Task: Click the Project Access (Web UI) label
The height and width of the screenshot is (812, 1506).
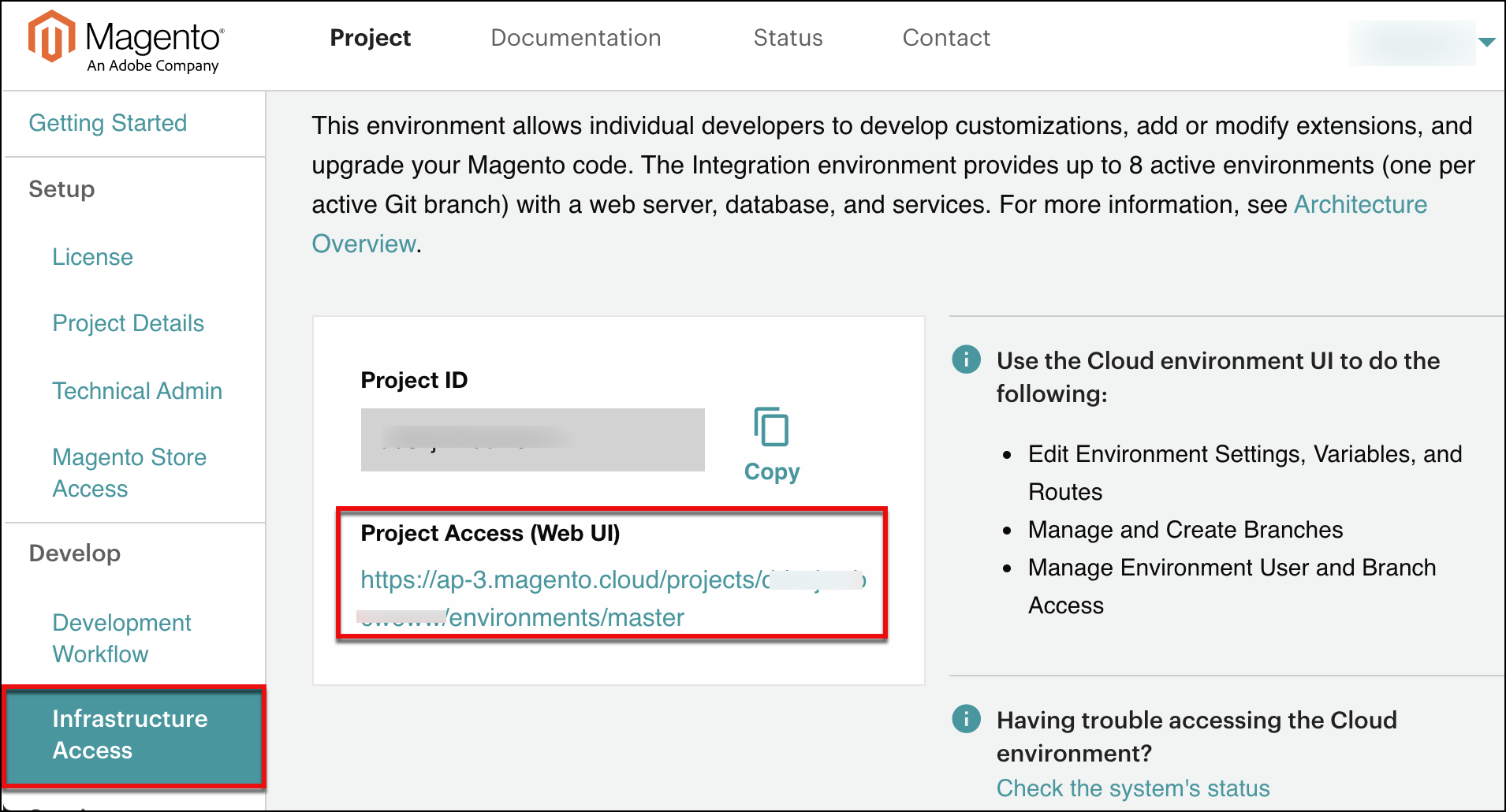Action: (490, 533)
